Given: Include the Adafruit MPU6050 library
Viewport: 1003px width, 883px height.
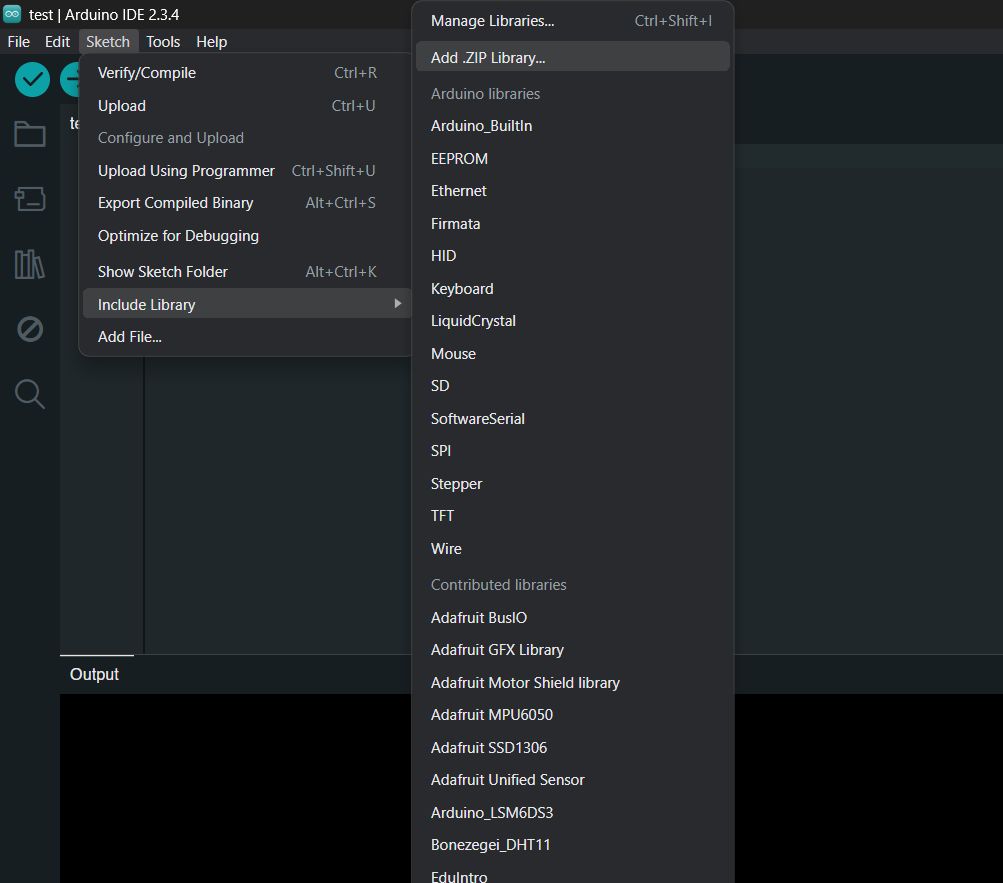Looking at the screenshot, I should point(573,715).
